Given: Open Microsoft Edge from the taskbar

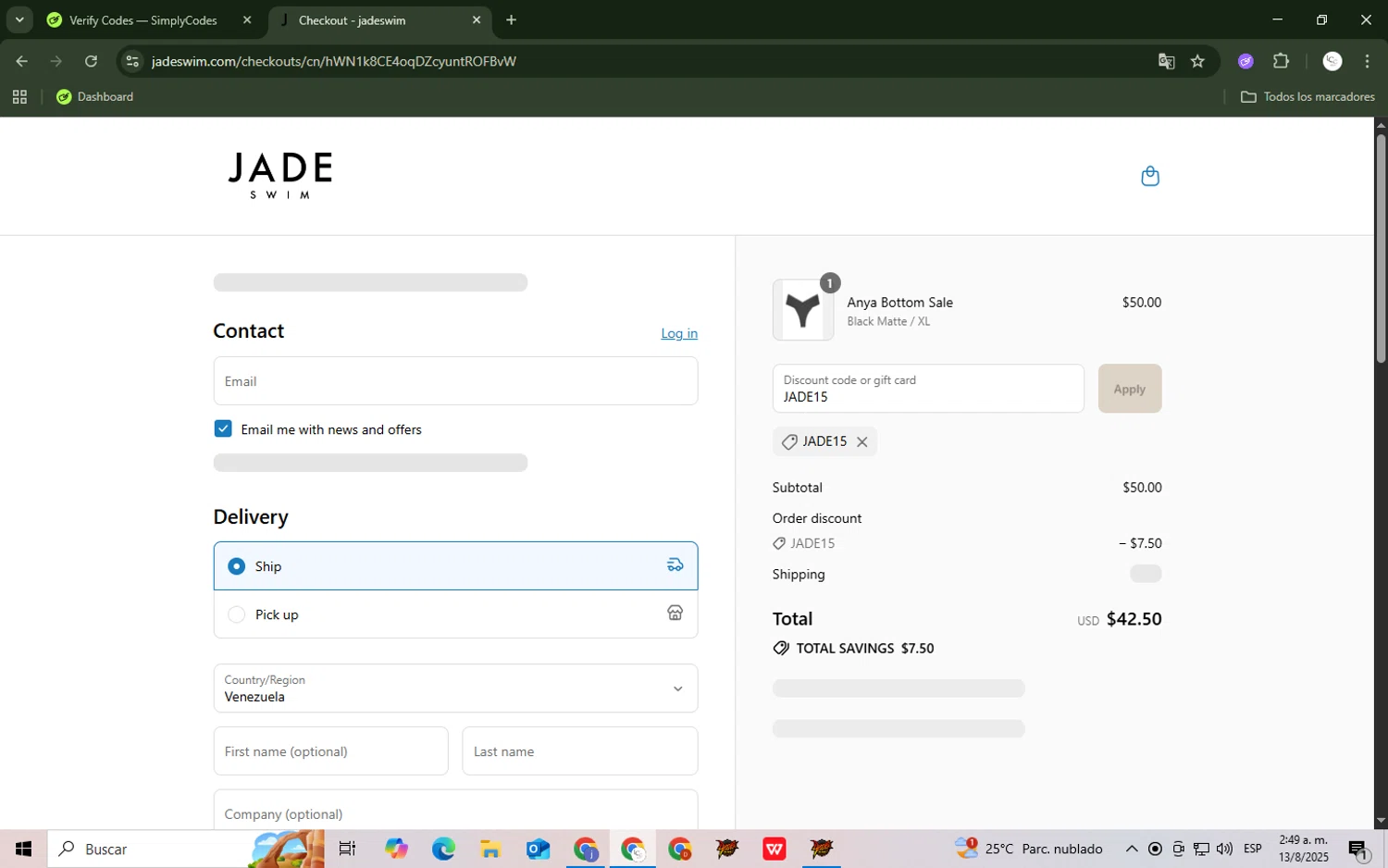Looking at the screenshot, I should pyautogui.click(x=443, y=849).
